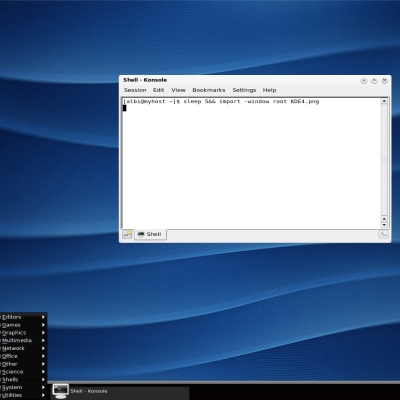Click the Konsole minimize button
This screenshot has width=400, height=400.
(364, 80)
